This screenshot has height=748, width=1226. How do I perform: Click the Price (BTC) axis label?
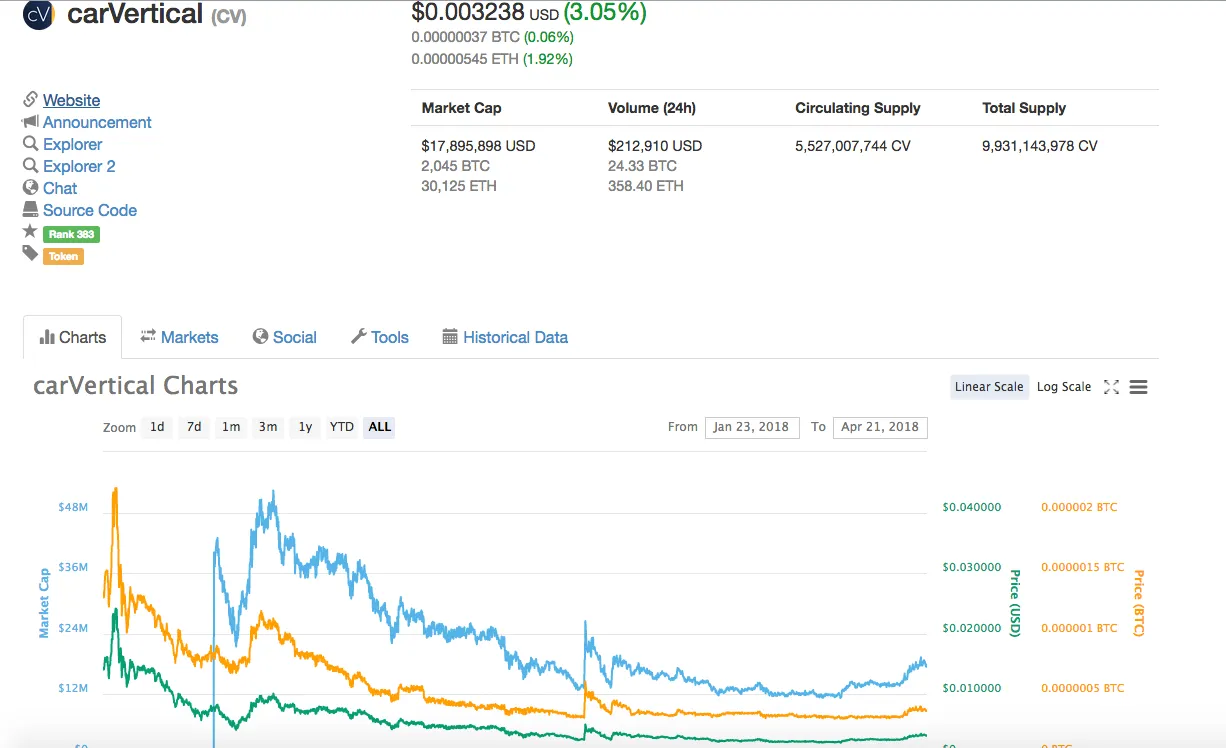coord(1138,603)
